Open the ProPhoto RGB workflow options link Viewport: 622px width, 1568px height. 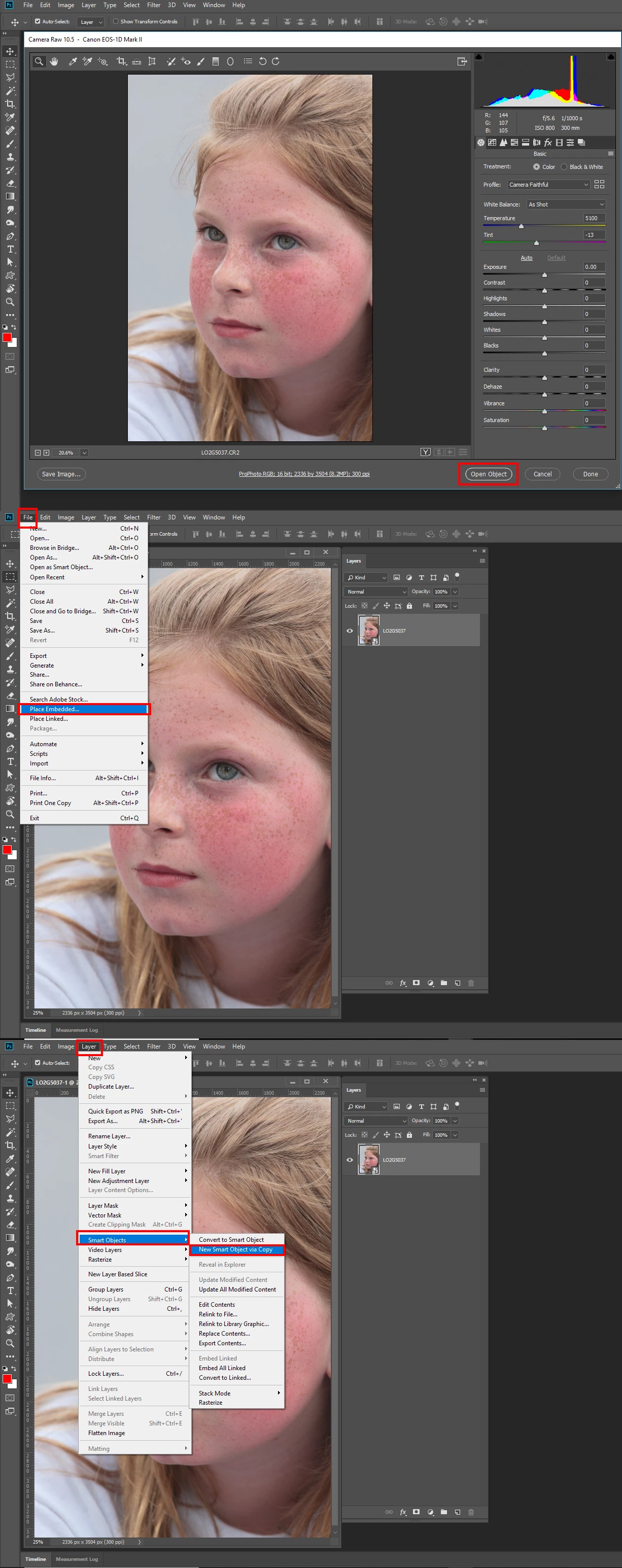click(x=304, y=474)
